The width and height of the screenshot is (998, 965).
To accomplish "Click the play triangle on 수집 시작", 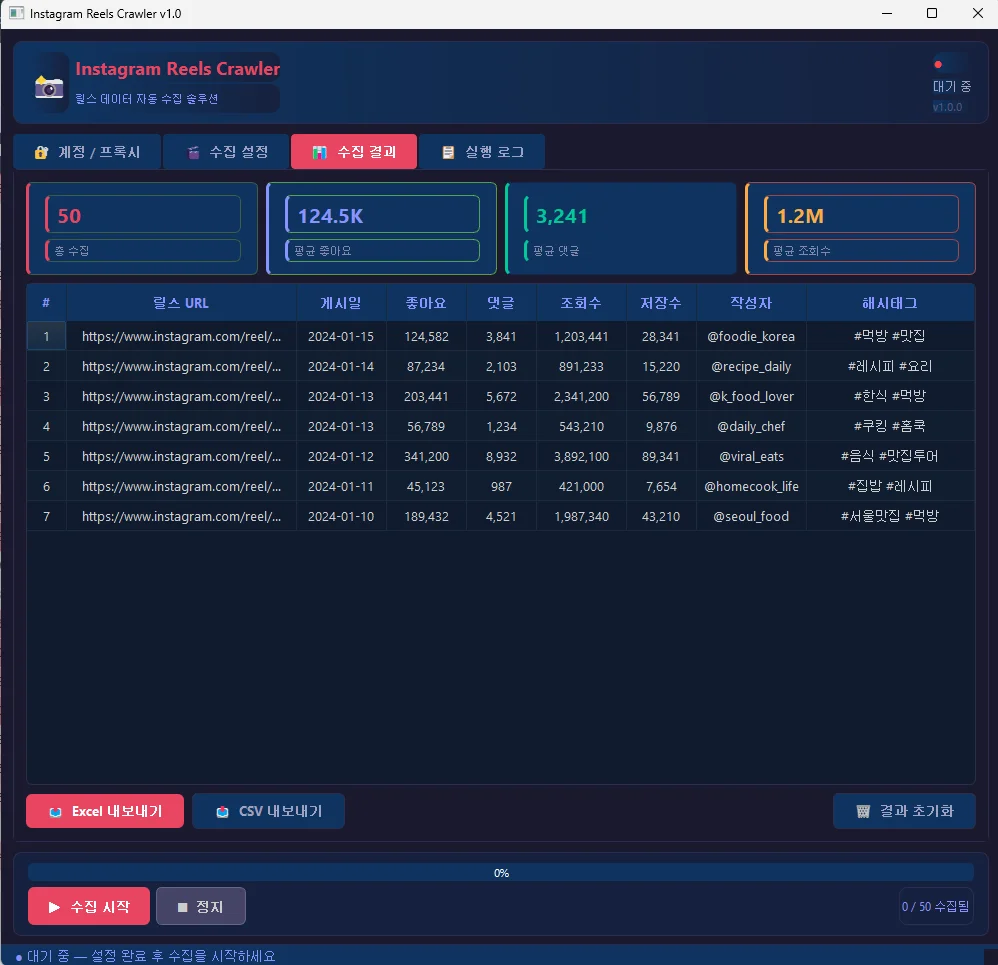I will [54, 907].
